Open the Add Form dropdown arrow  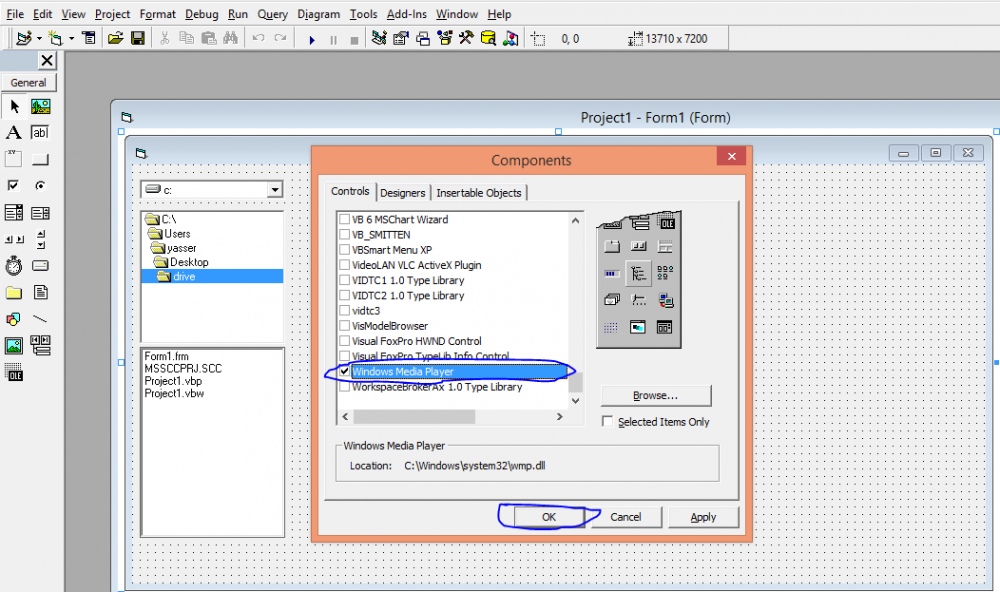71,39
